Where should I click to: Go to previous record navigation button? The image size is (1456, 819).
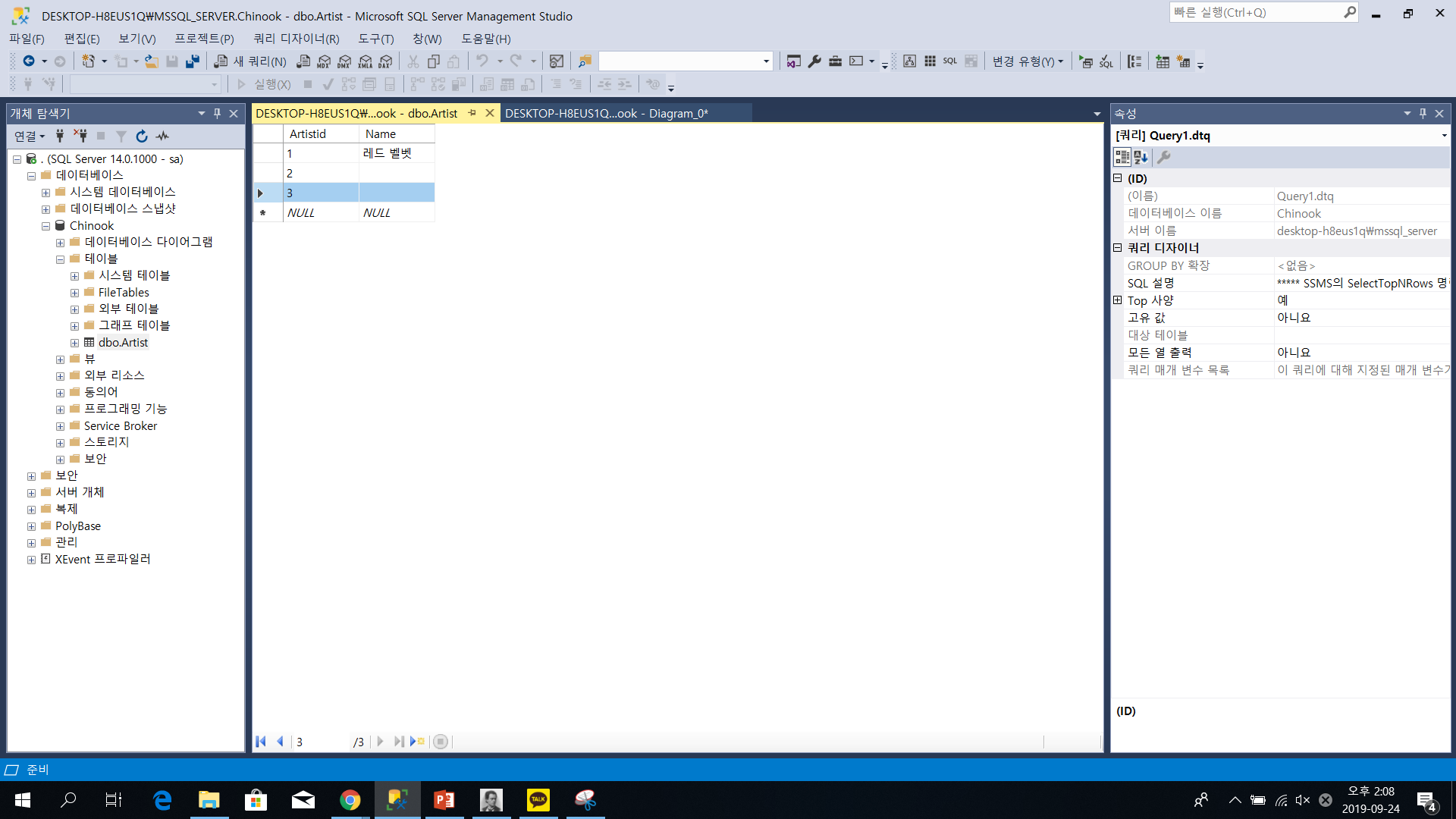click(280, 742)
